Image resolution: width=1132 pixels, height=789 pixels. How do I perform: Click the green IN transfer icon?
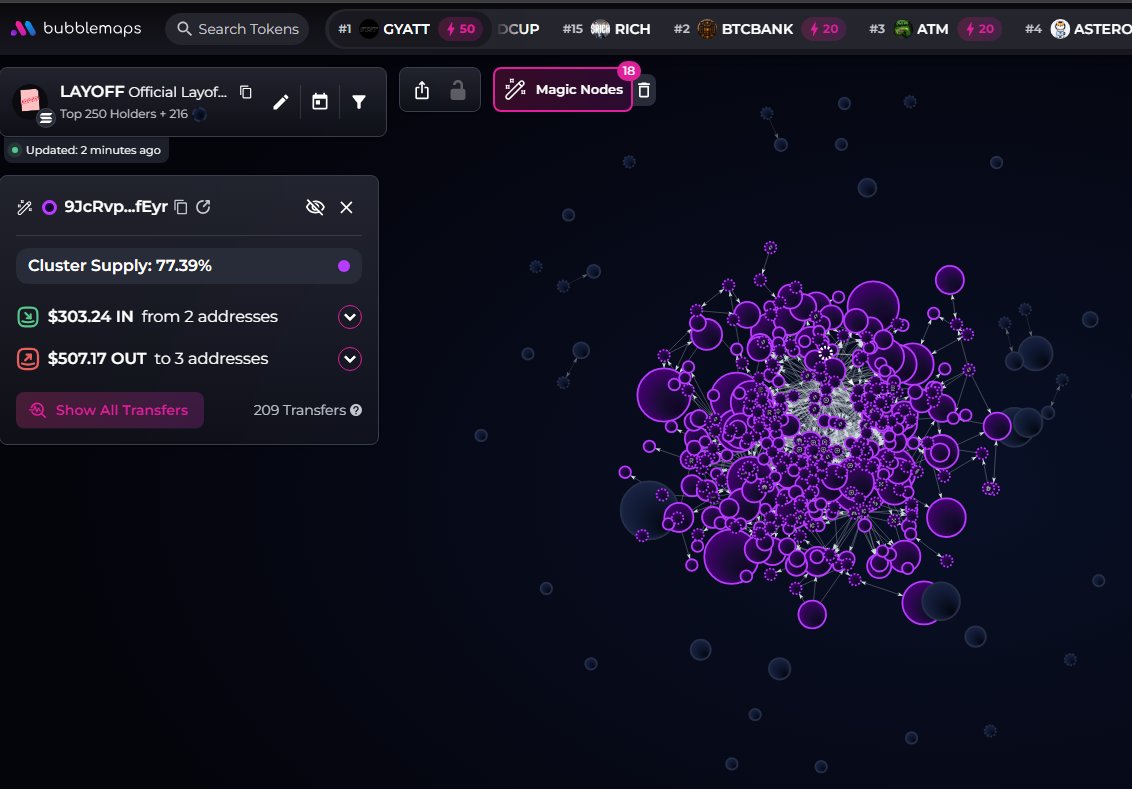pos(28,317)
